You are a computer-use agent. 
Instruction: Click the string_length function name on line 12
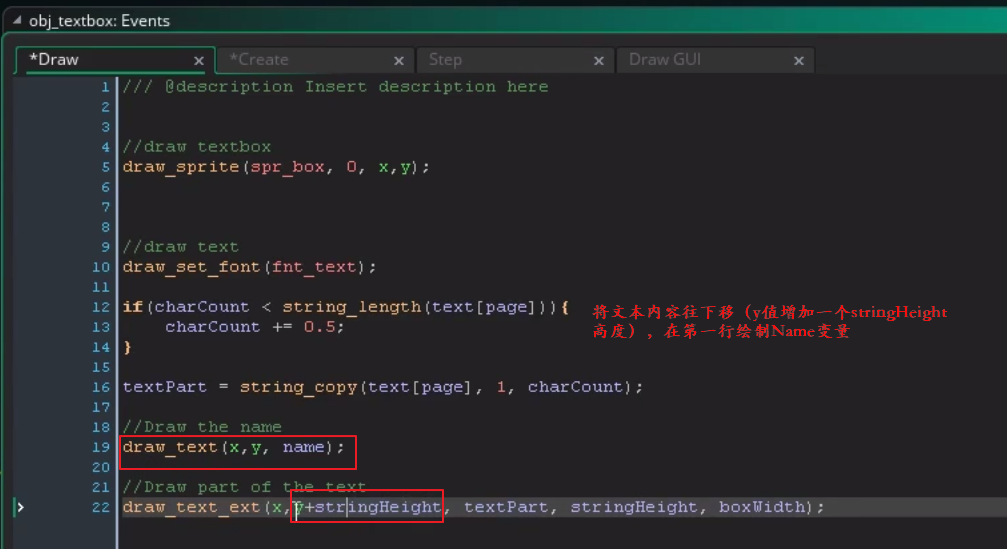pyautogui.click(x=351, y=307)
